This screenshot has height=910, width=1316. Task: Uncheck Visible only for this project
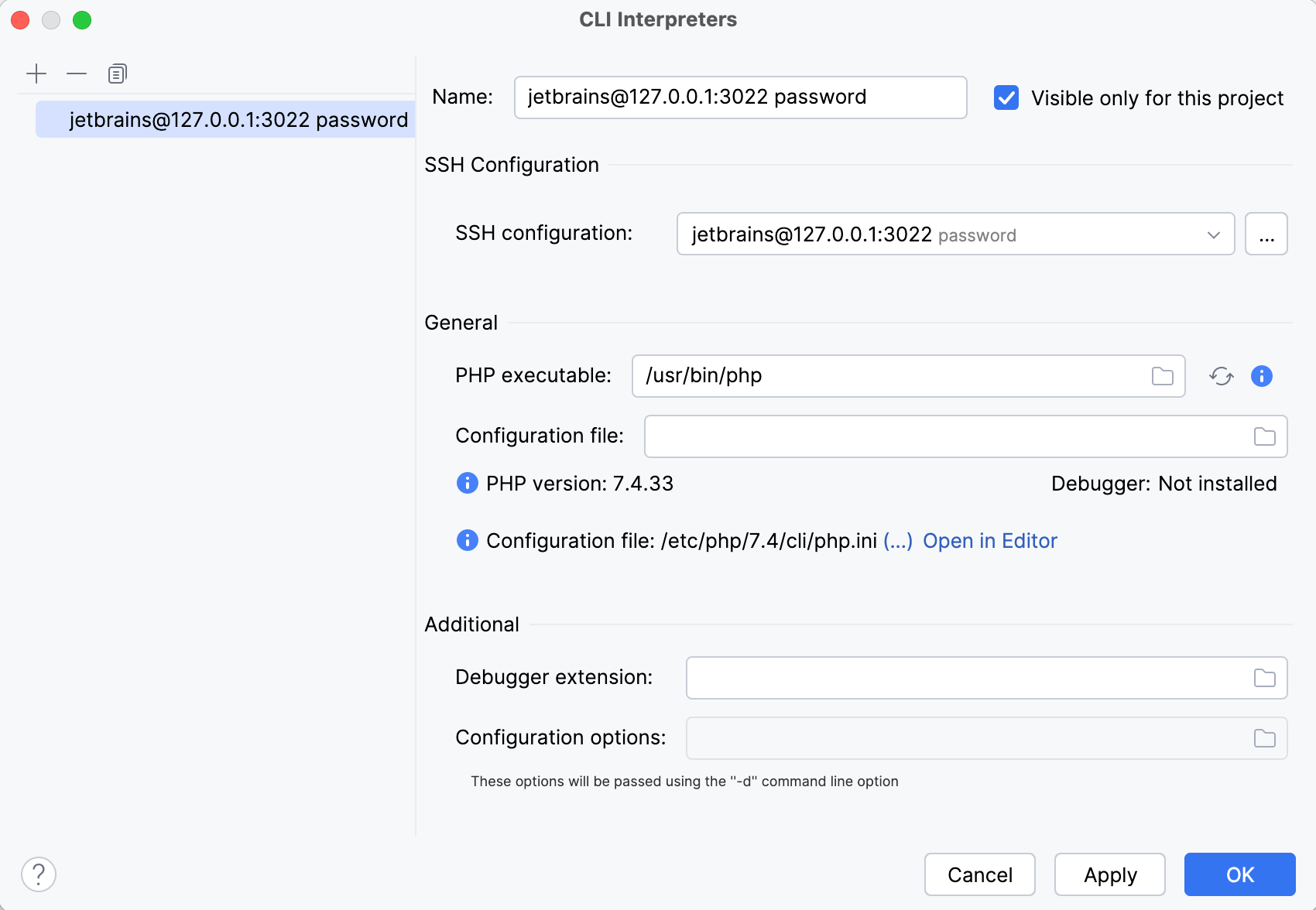pos(1006,97)
